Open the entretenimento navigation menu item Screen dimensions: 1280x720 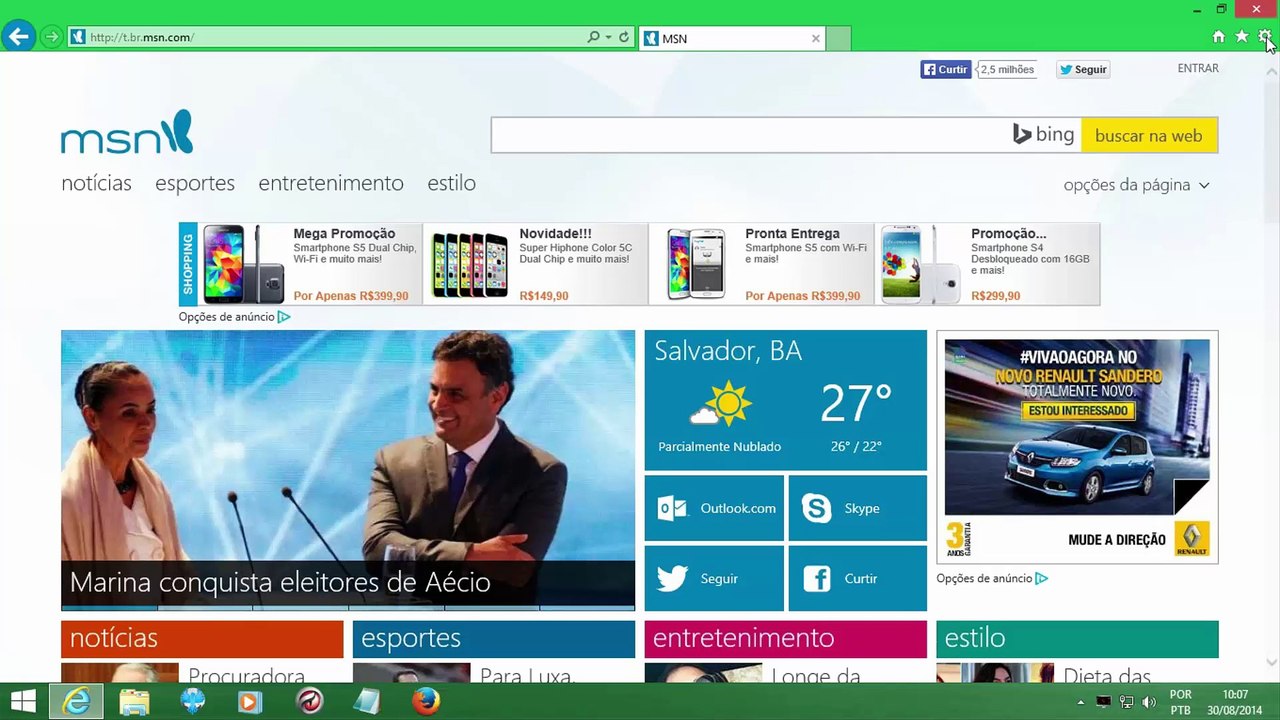[x=331, y=183]
